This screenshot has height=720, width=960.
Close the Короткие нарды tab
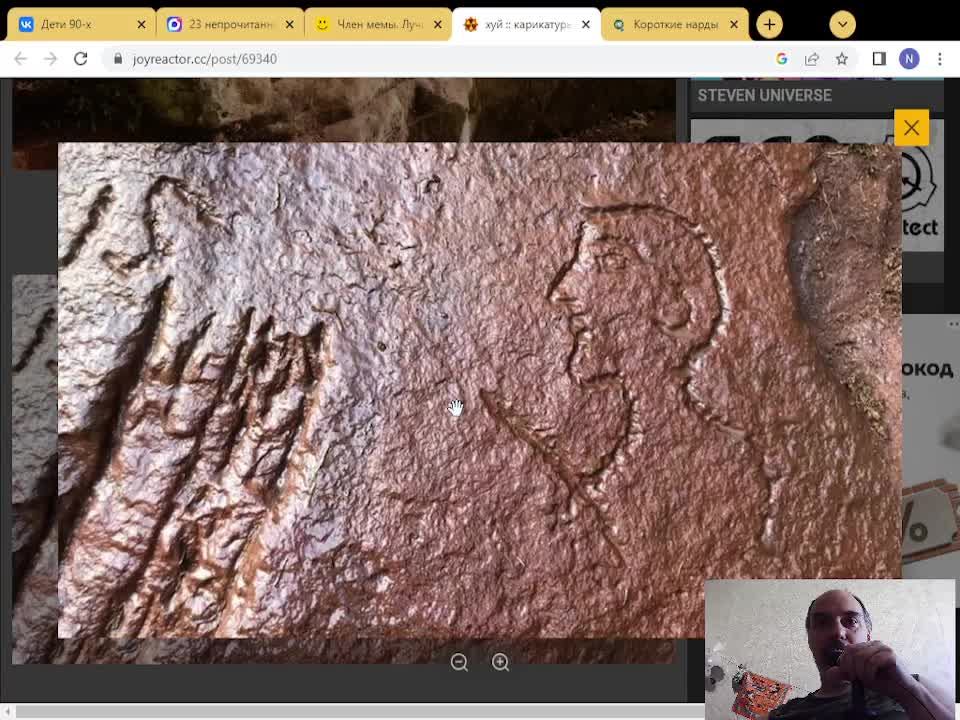pyautogui.click(x=734, y=24)
